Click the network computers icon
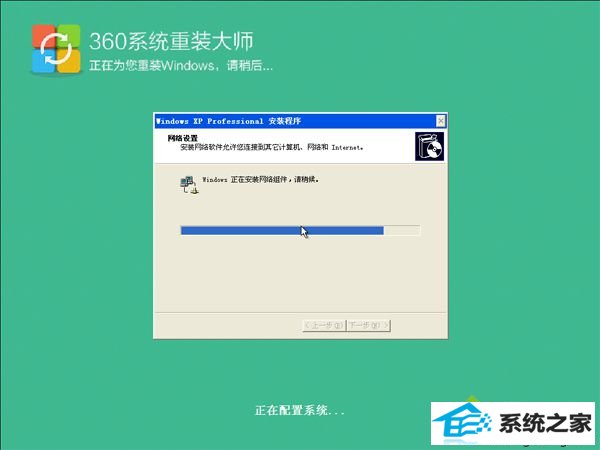This screenshot has height=450, width=600. pos(189,185)
